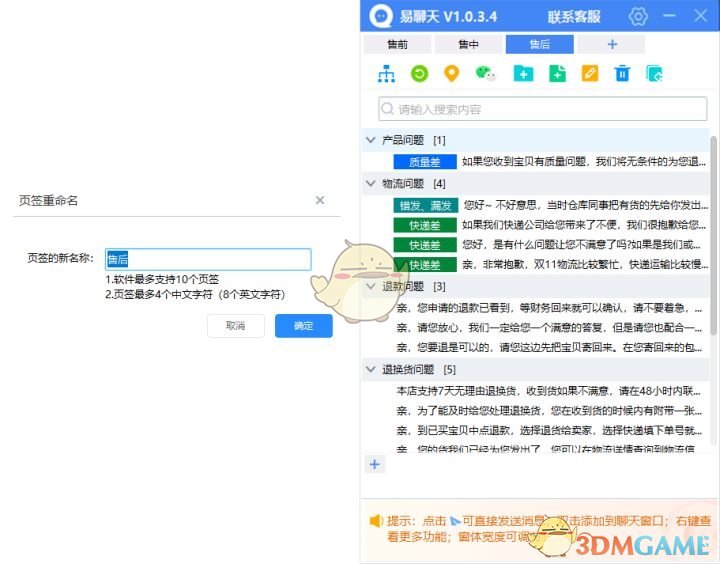Screen dimensions: 720x564
Task: Click the orange pencil edit icon
Action: coord(590,74)
